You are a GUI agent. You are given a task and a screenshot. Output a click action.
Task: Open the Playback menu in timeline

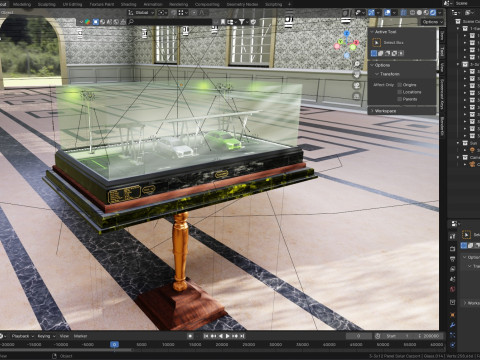pyautogui.click(x=22, y=336)
